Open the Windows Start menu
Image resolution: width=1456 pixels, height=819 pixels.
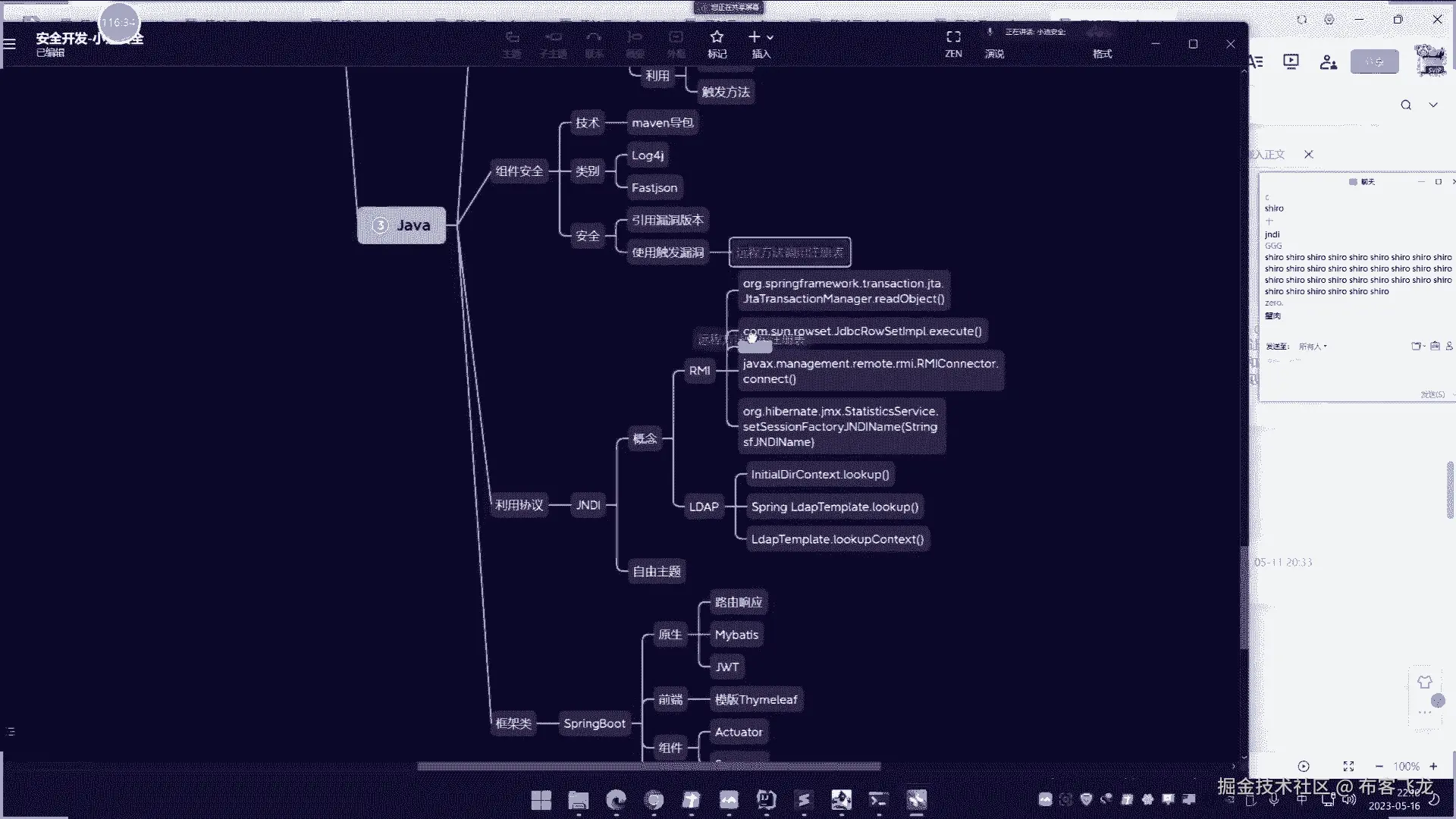[x=541, y=800]
